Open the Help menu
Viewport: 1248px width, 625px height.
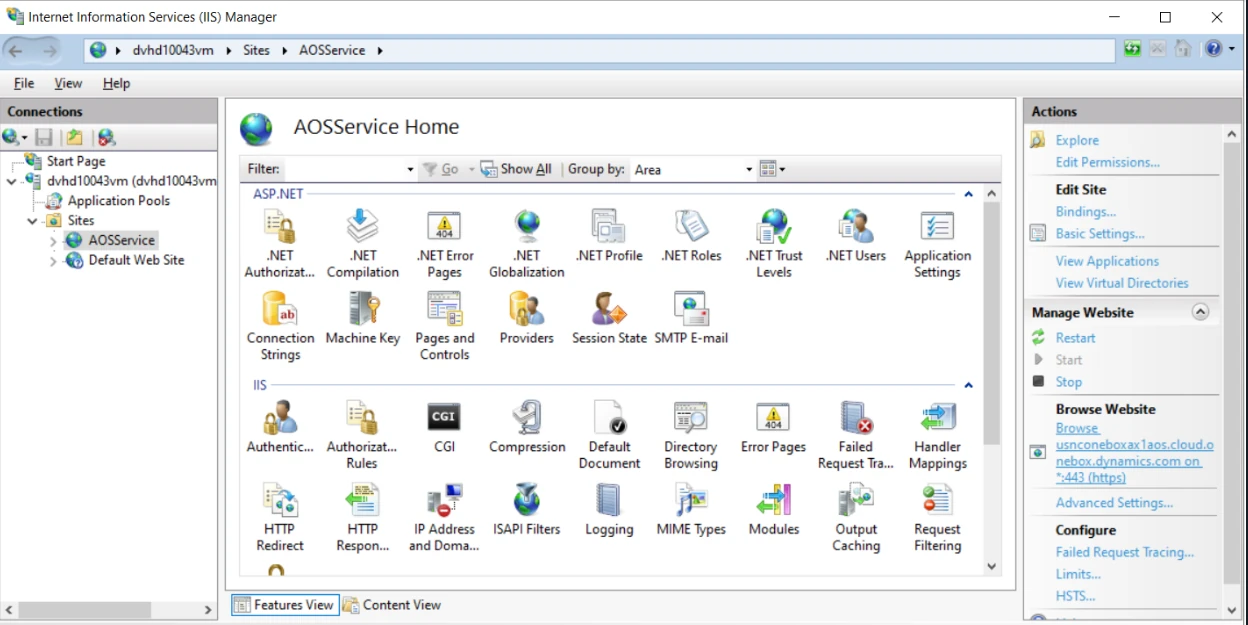tap(117, 83)
